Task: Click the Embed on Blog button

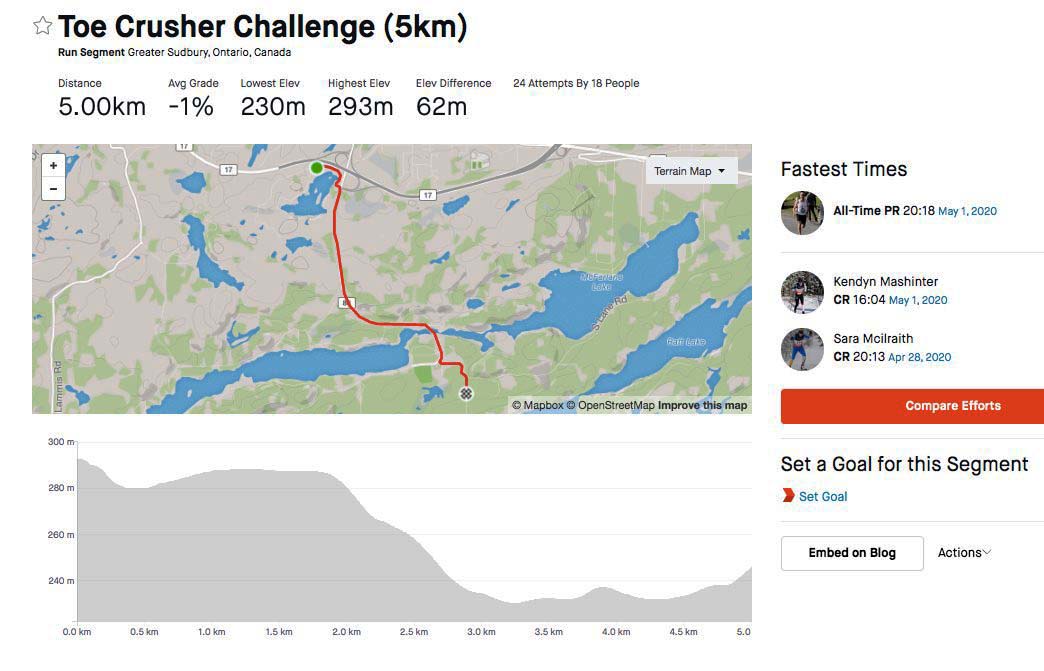Action: (852, 553)
